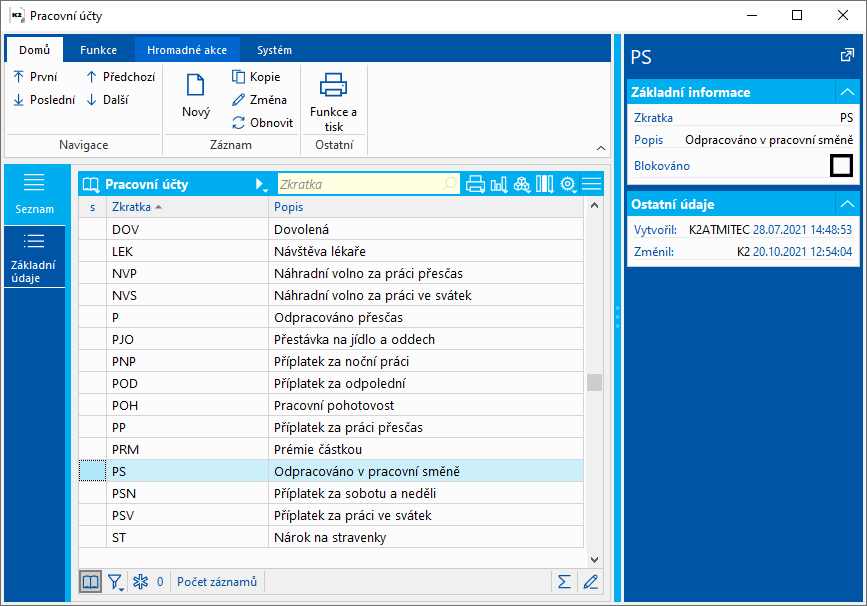Select the POH Pracovní pohotovost row
The image size is (867, 606).
(x=331, y=405)
